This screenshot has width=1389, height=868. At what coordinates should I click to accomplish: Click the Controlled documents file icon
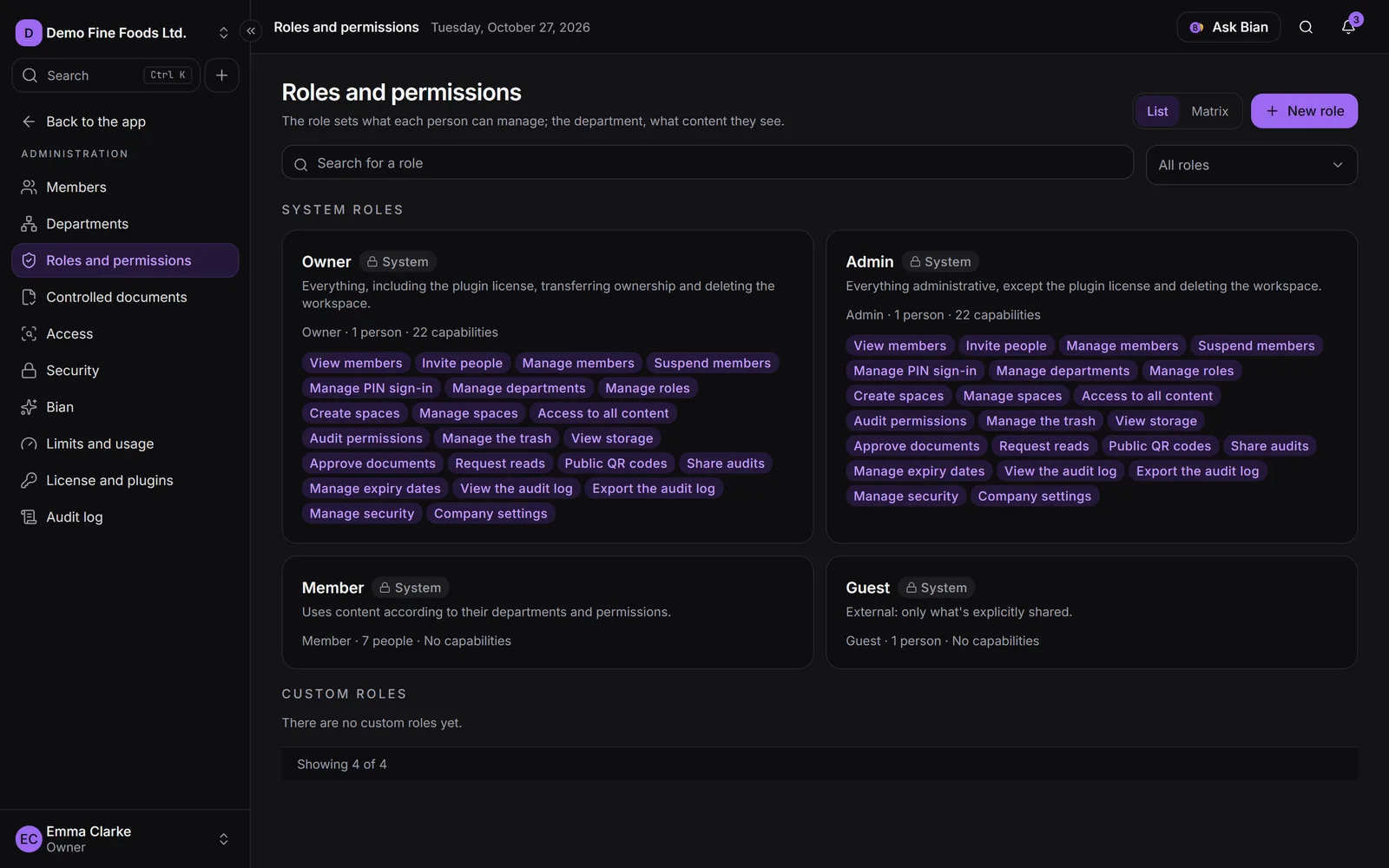[29, 297]
